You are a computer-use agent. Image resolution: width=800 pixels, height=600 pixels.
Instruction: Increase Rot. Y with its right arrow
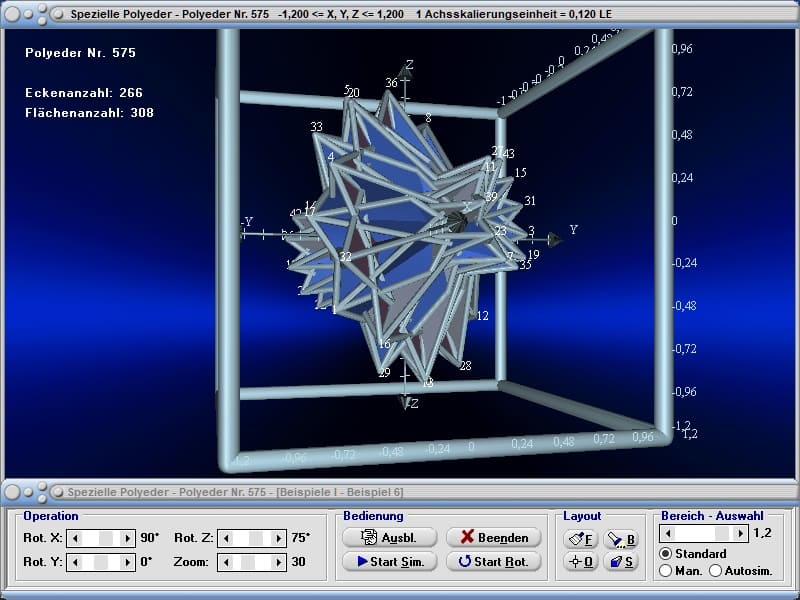(128, 562)
